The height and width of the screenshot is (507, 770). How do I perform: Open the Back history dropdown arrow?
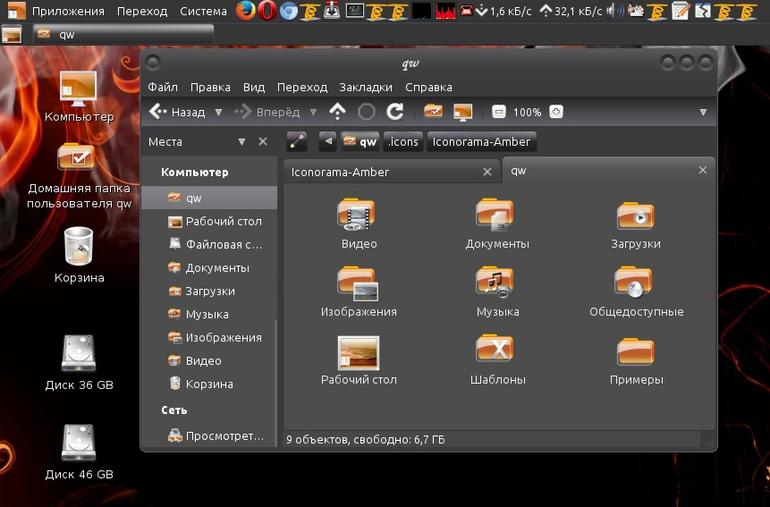(219, 113)
